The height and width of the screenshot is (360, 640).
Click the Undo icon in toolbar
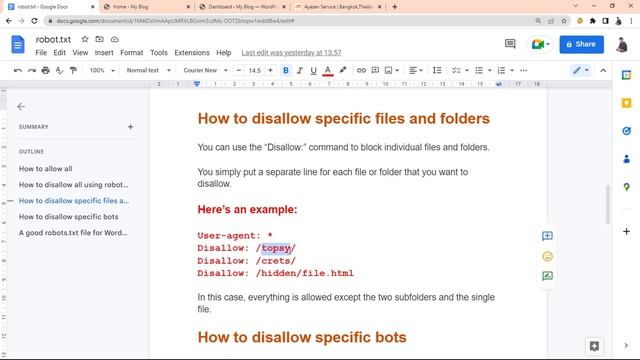click(x=18, y=71)
